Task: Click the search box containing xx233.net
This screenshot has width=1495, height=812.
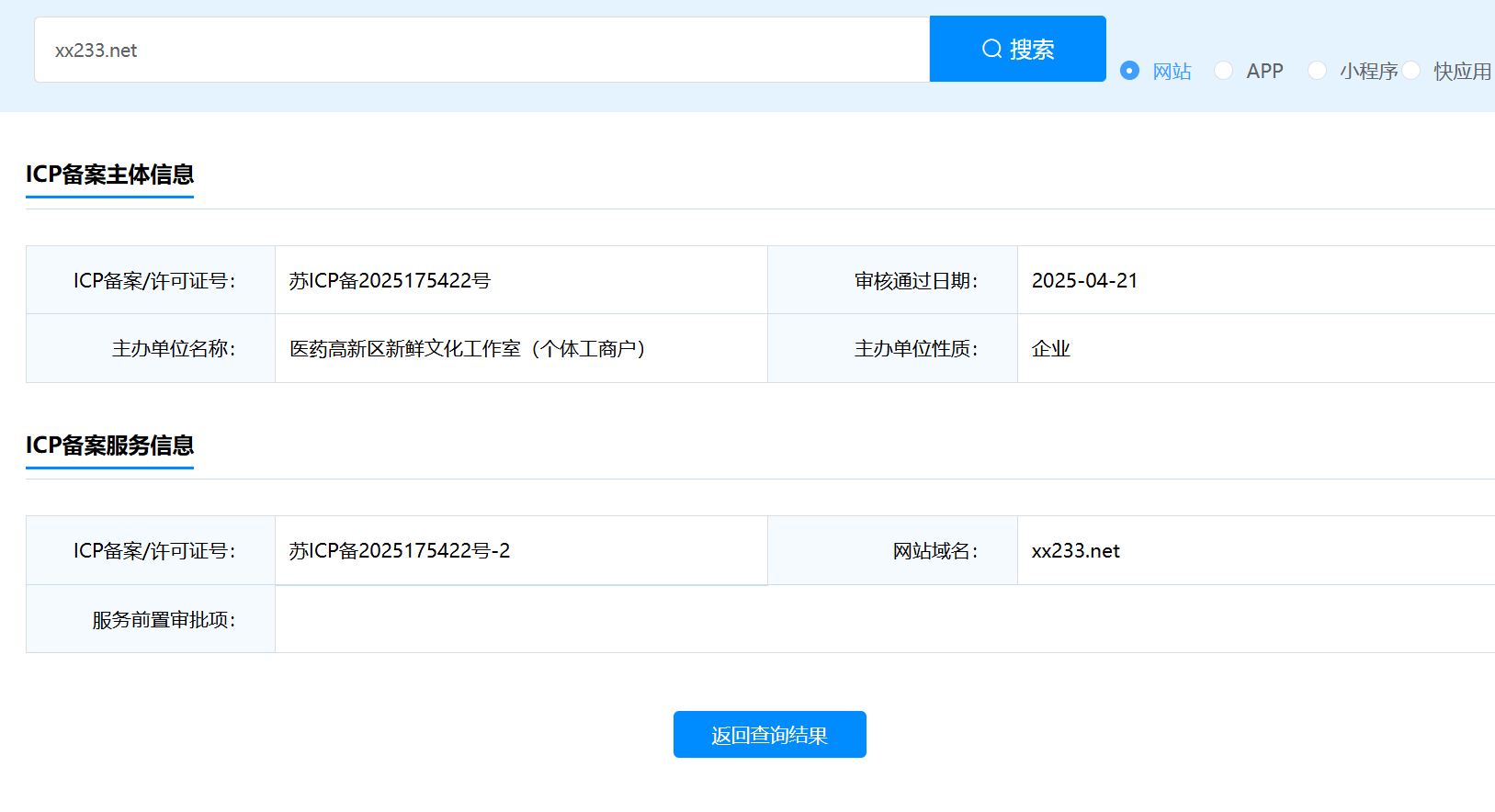Action: coord(482,50)
